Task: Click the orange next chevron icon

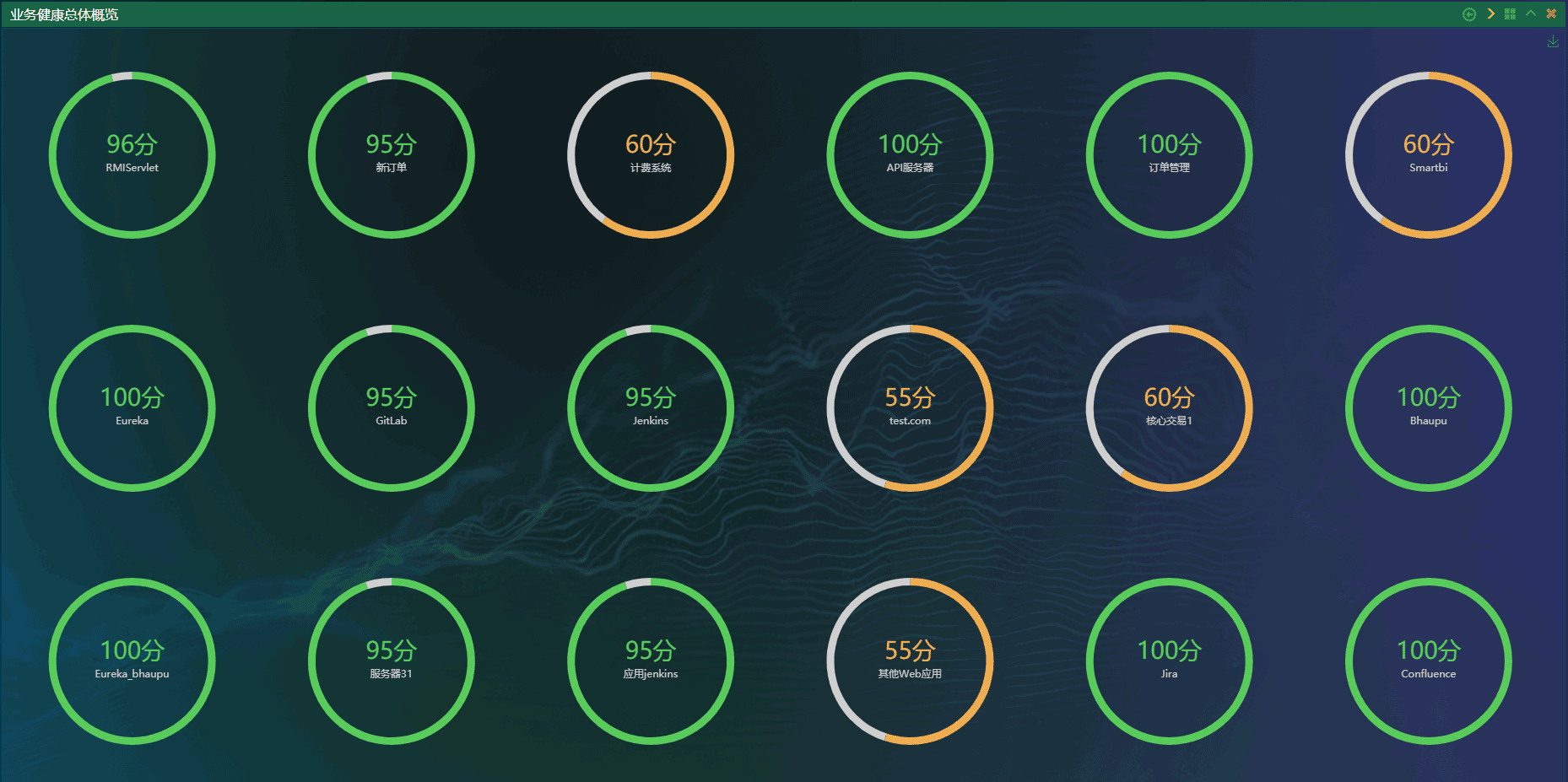Action: tap(1490, 13)
